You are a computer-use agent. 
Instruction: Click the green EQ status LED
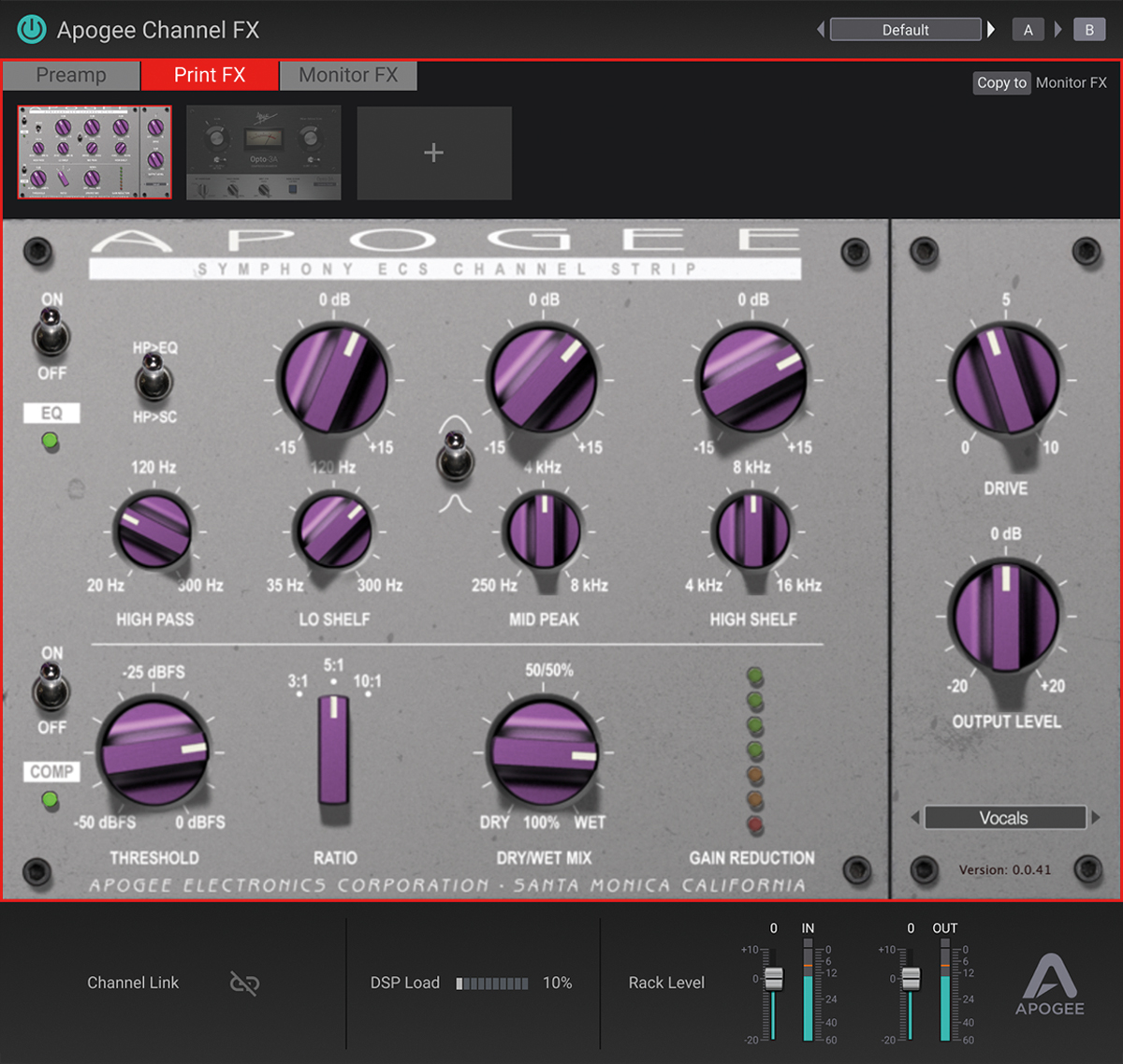[x=51, y=441]
